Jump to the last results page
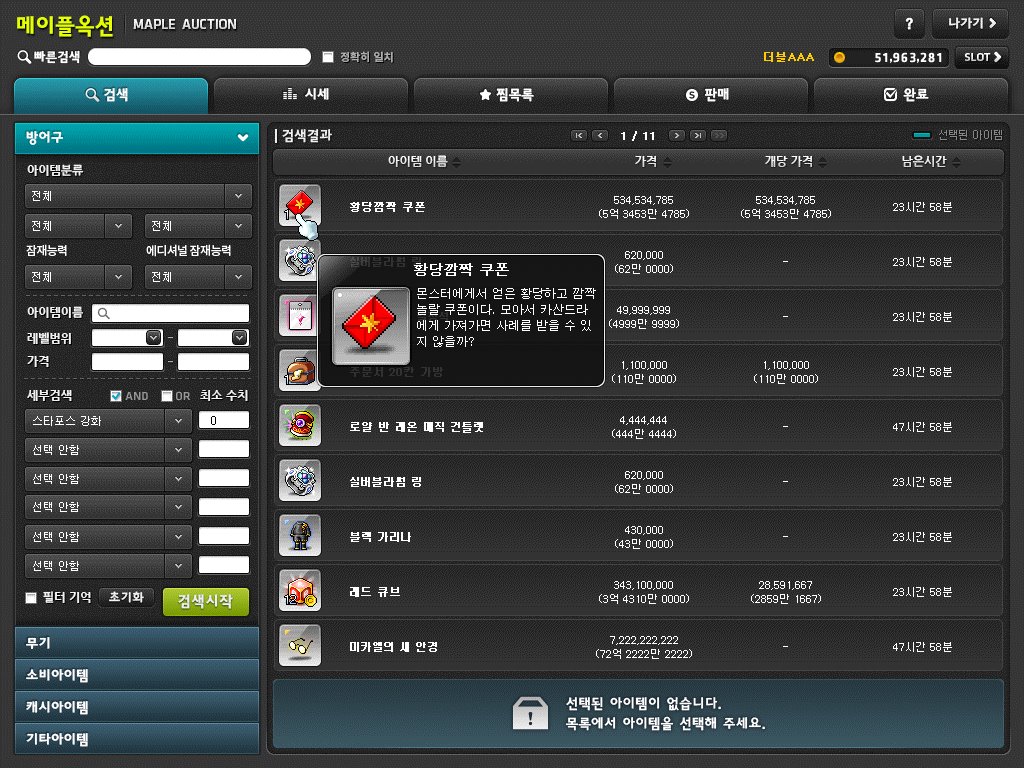 (x=698, y=135)
